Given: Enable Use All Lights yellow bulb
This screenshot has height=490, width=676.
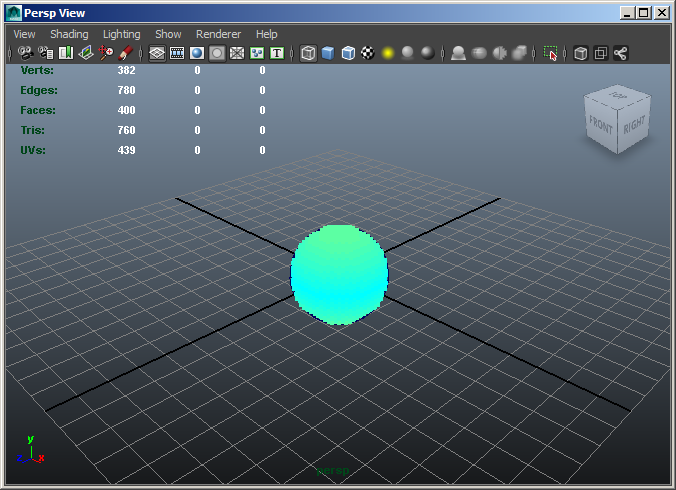Looking at the screenshot, I should pos(388,53).
